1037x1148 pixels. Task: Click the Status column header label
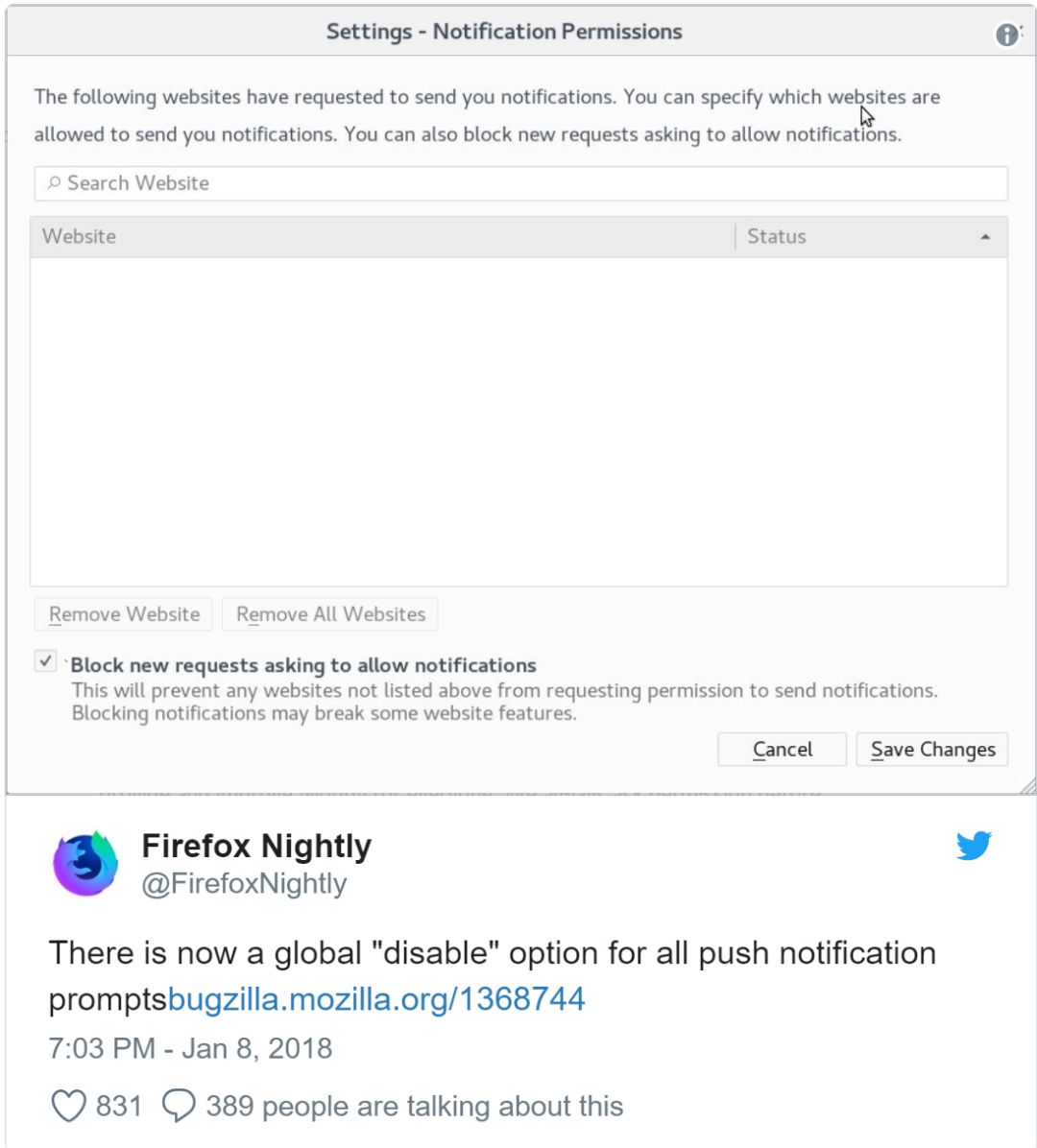click(x=777, y=237)
